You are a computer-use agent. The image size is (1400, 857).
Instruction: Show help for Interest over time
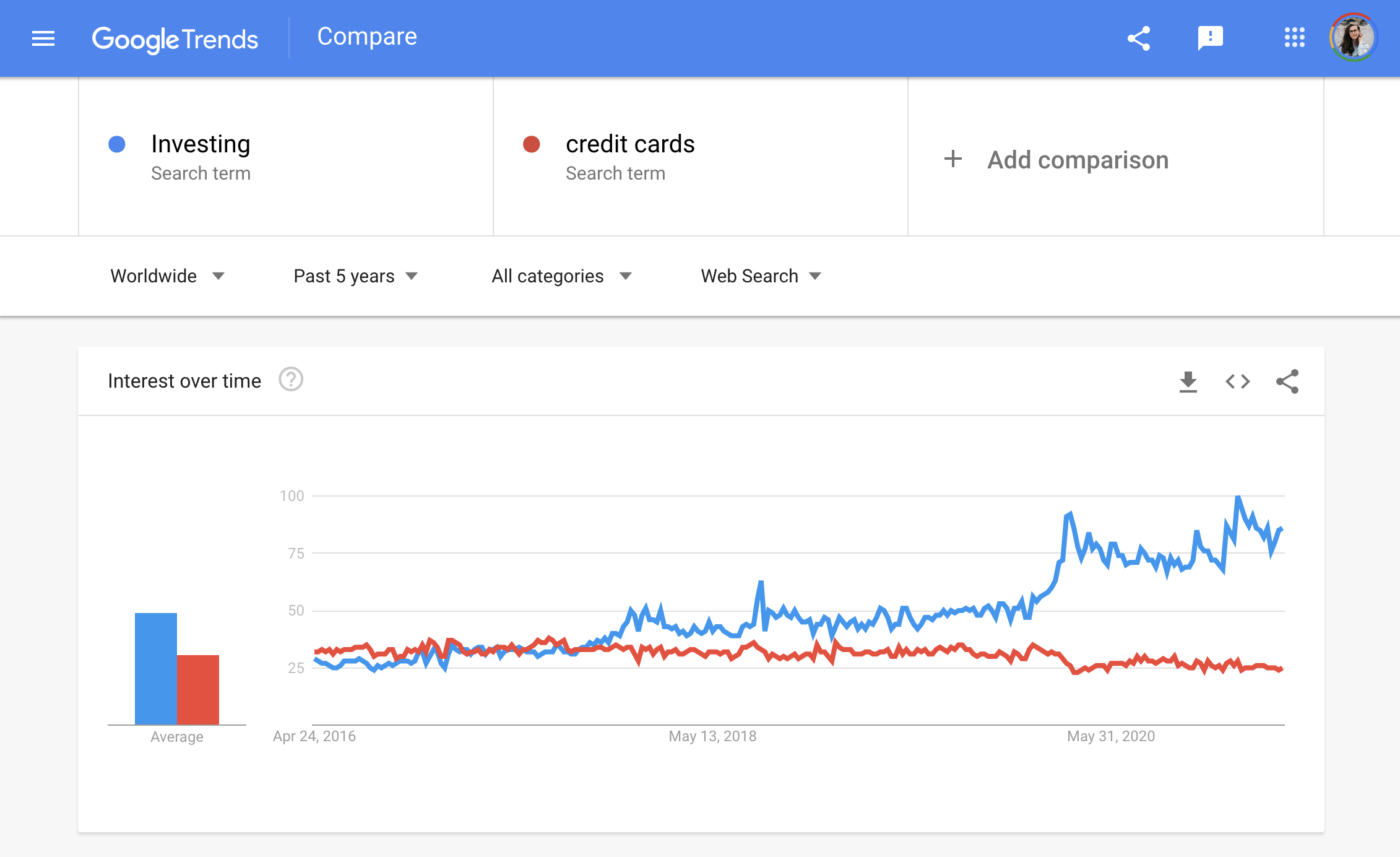pos(291,380)
